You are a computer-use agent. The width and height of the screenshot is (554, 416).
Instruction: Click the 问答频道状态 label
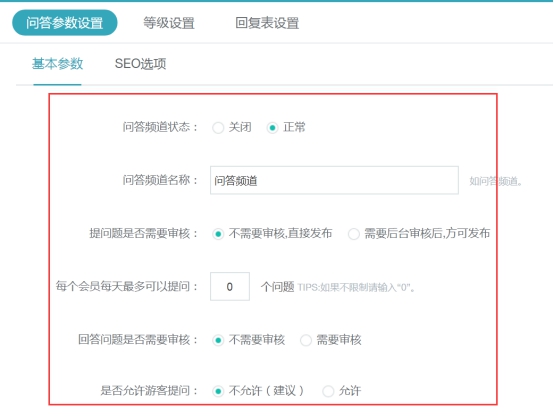[160, 127]
